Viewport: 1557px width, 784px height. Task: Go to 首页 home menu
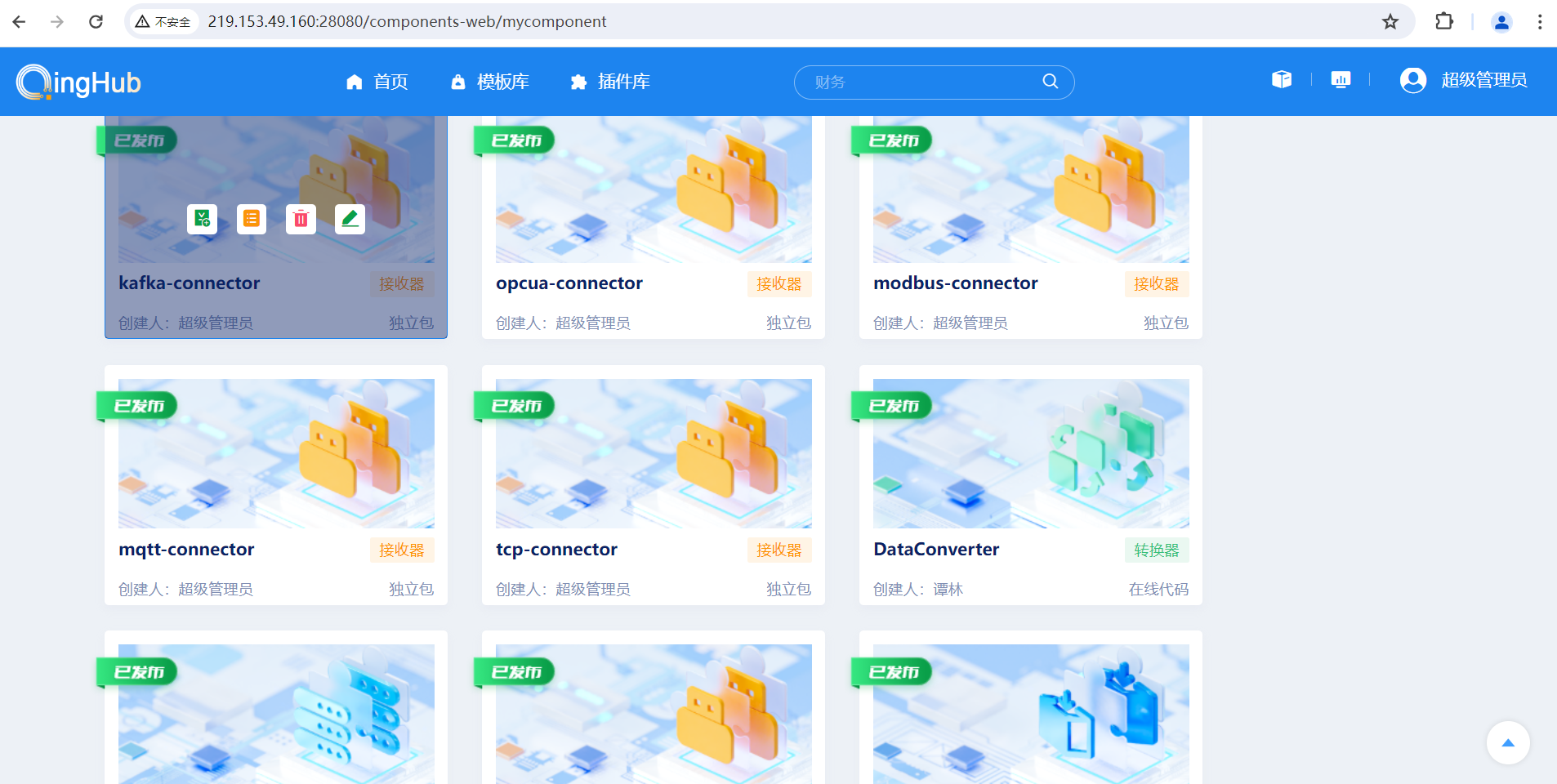(x=377, y=82)
